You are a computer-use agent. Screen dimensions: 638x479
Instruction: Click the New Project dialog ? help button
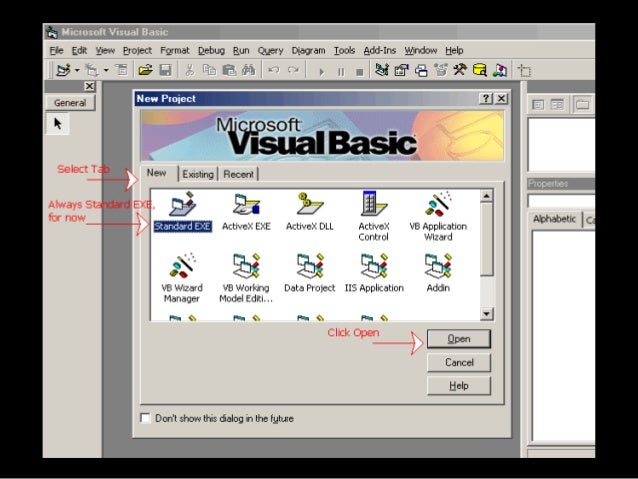click(486, 98)
